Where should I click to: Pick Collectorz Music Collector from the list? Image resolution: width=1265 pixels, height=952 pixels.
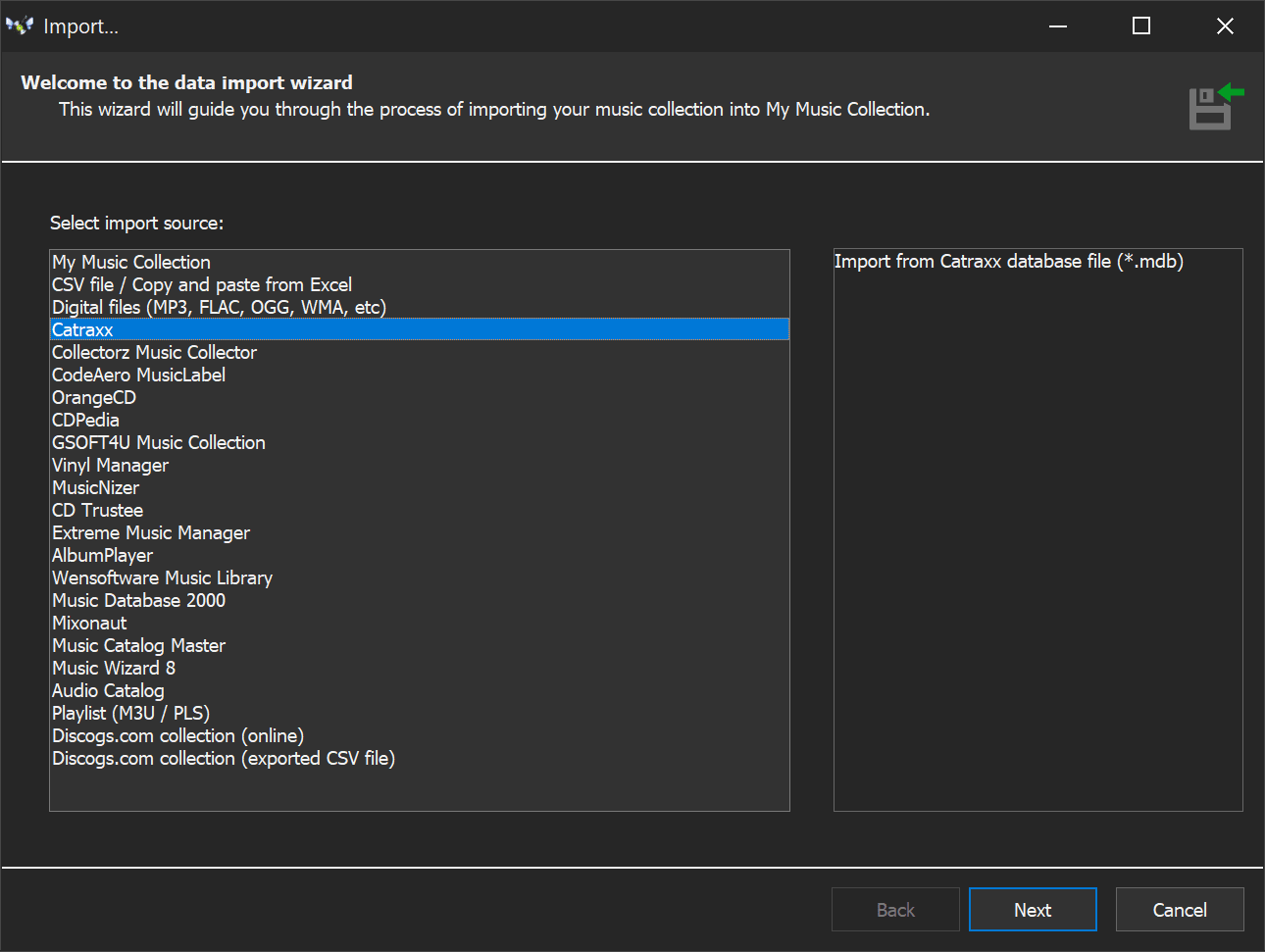(154, 352)
